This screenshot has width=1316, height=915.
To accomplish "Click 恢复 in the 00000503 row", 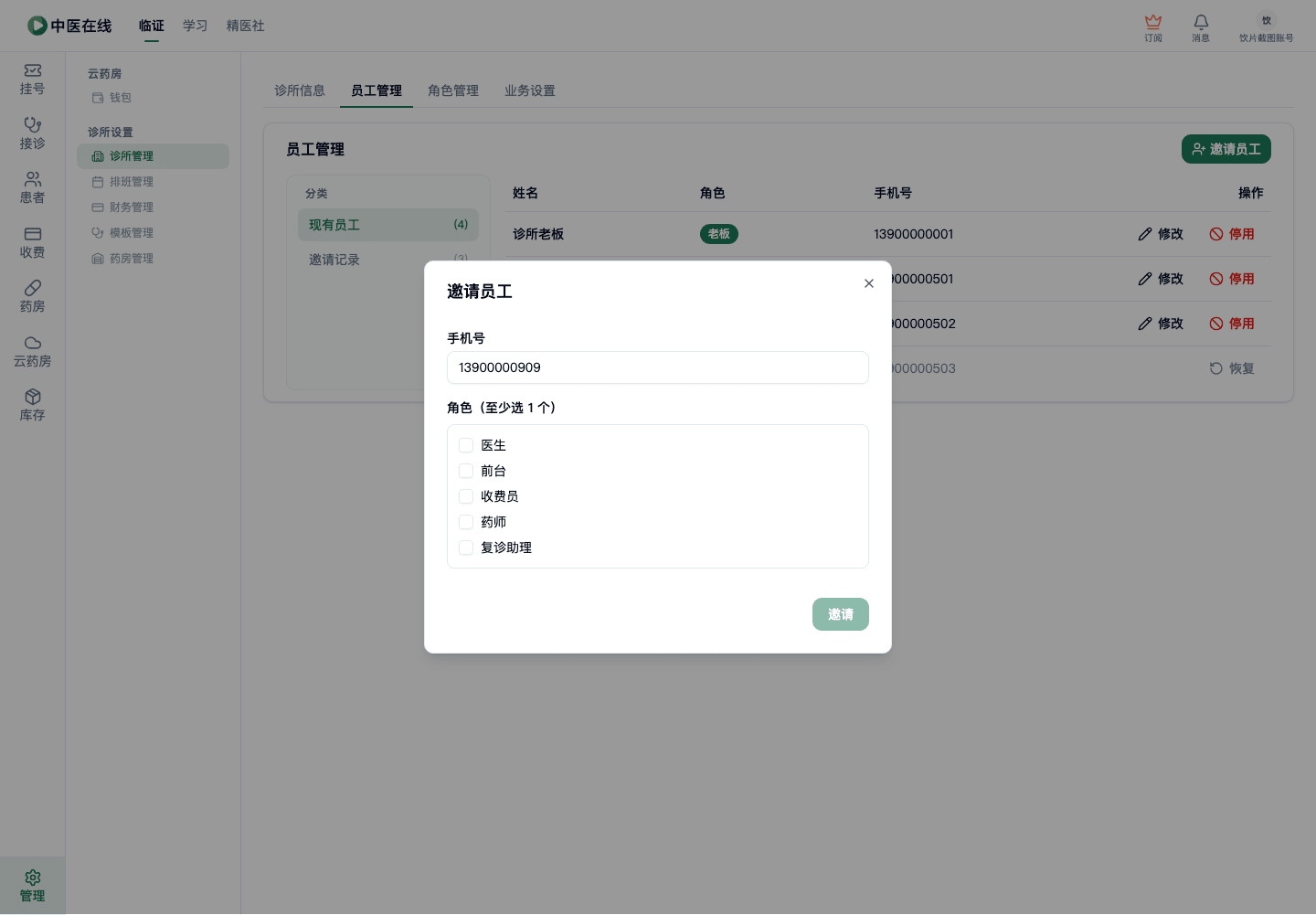I will pos(1232,368).
